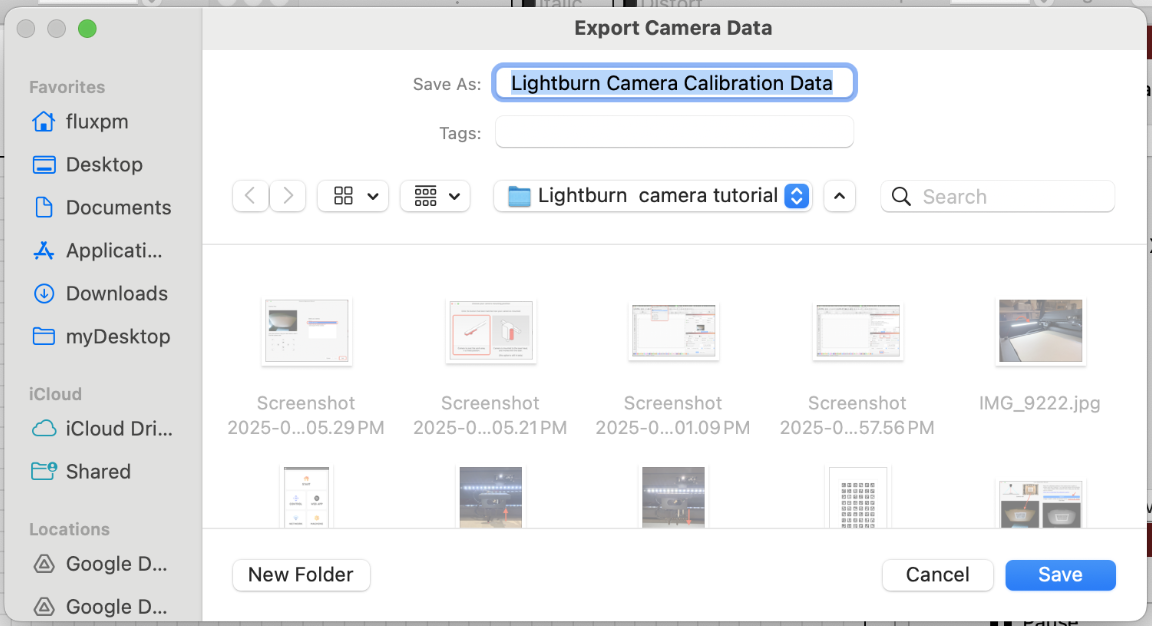Select Shared under iCloud
Image resolution: width=1152 pixels, height=626 pixels.
(x=82, y=471)
